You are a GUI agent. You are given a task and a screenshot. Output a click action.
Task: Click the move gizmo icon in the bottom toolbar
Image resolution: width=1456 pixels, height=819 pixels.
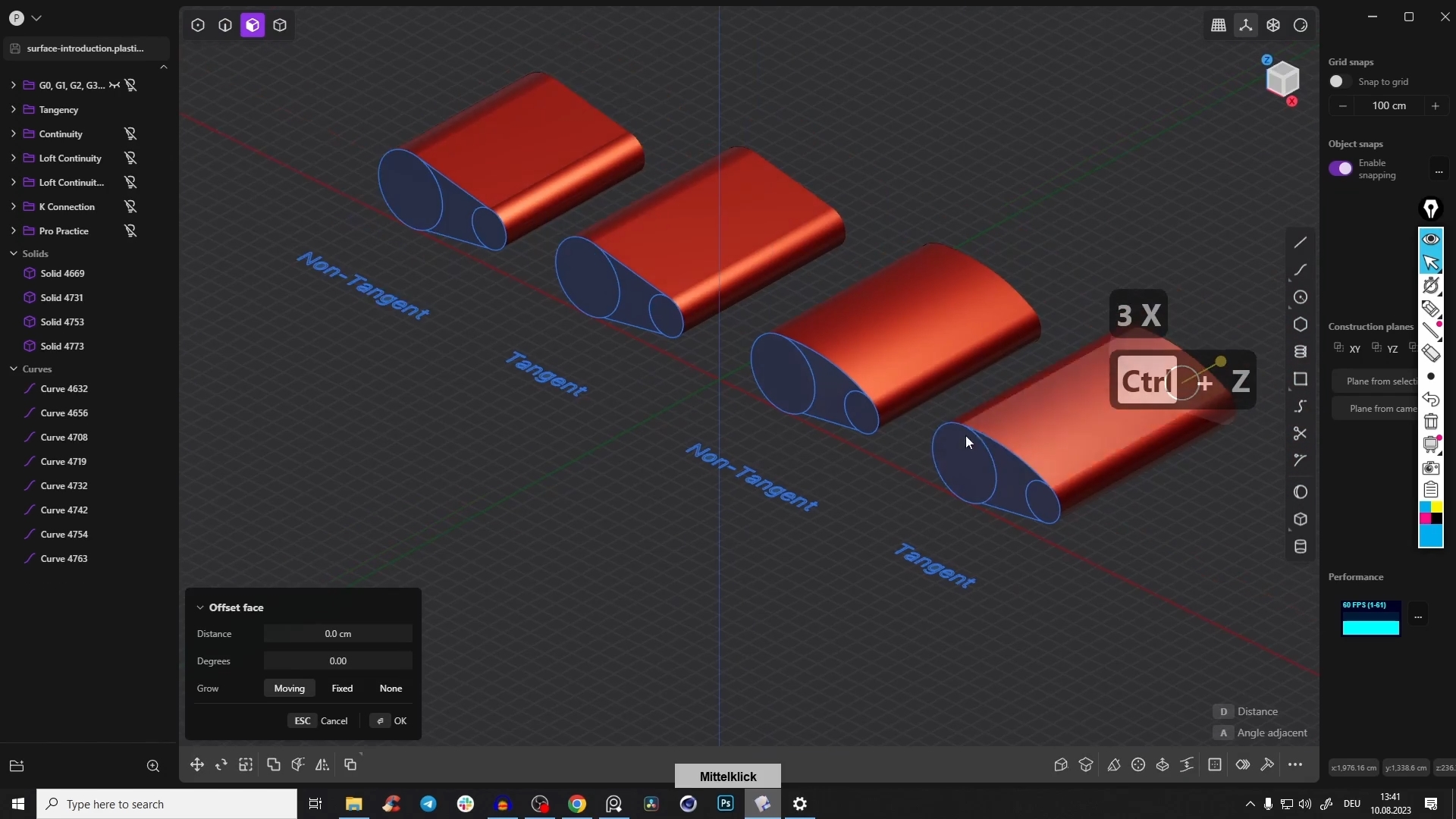[197, 765]
